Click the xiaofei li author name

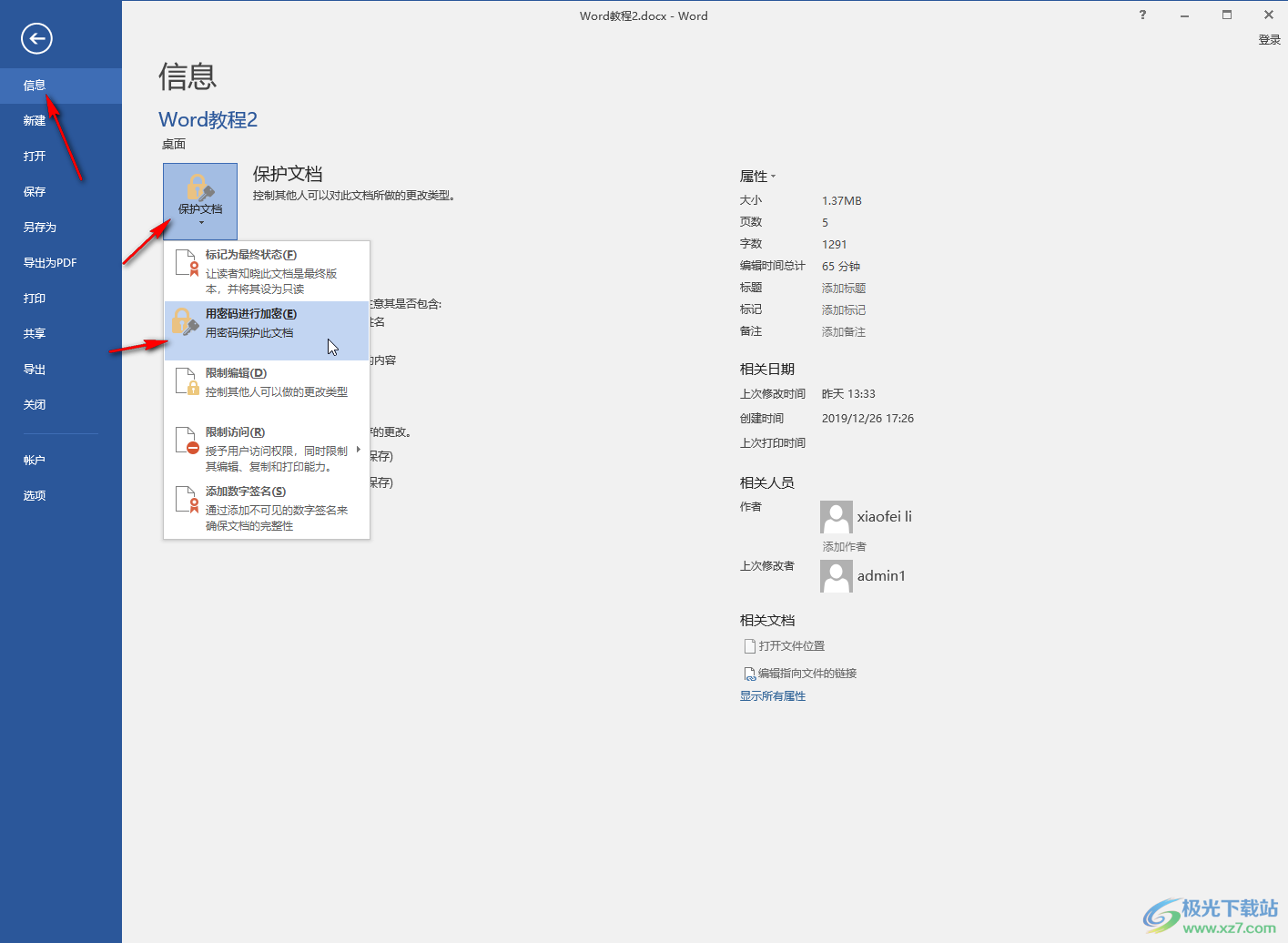click(885, 517)
